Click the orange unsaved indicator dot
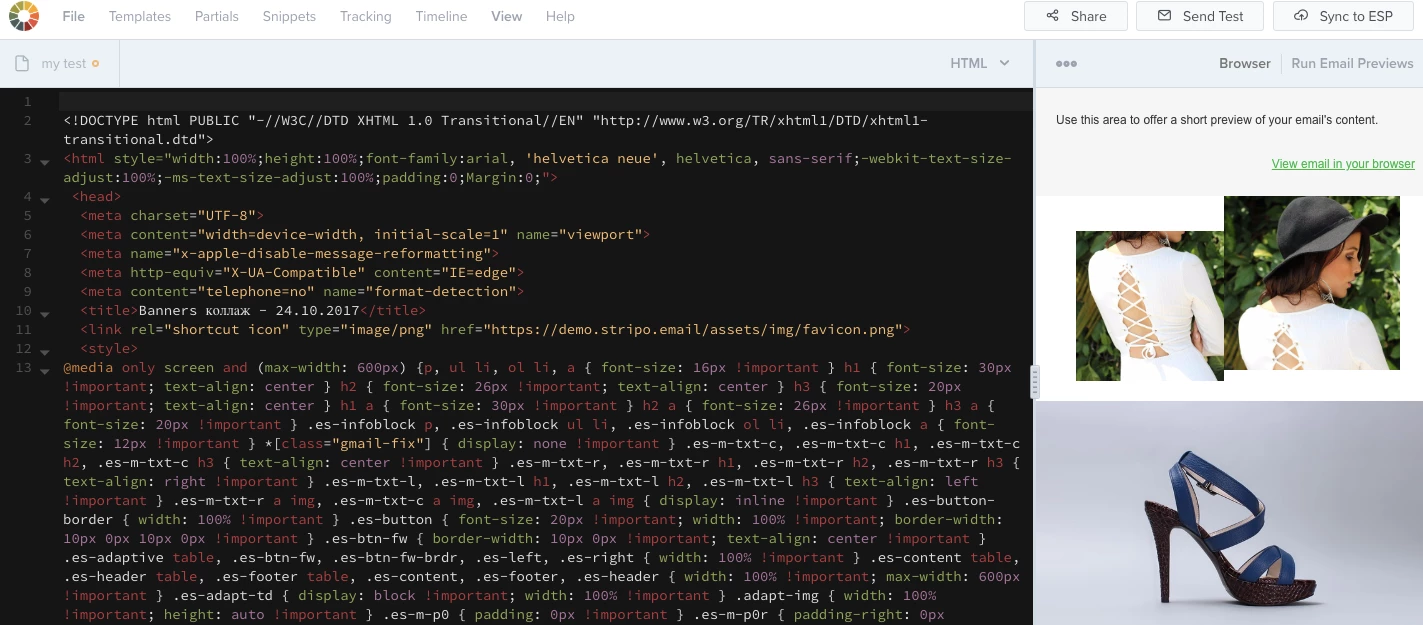Screen dimensions: 1423x625 (96, 64)
